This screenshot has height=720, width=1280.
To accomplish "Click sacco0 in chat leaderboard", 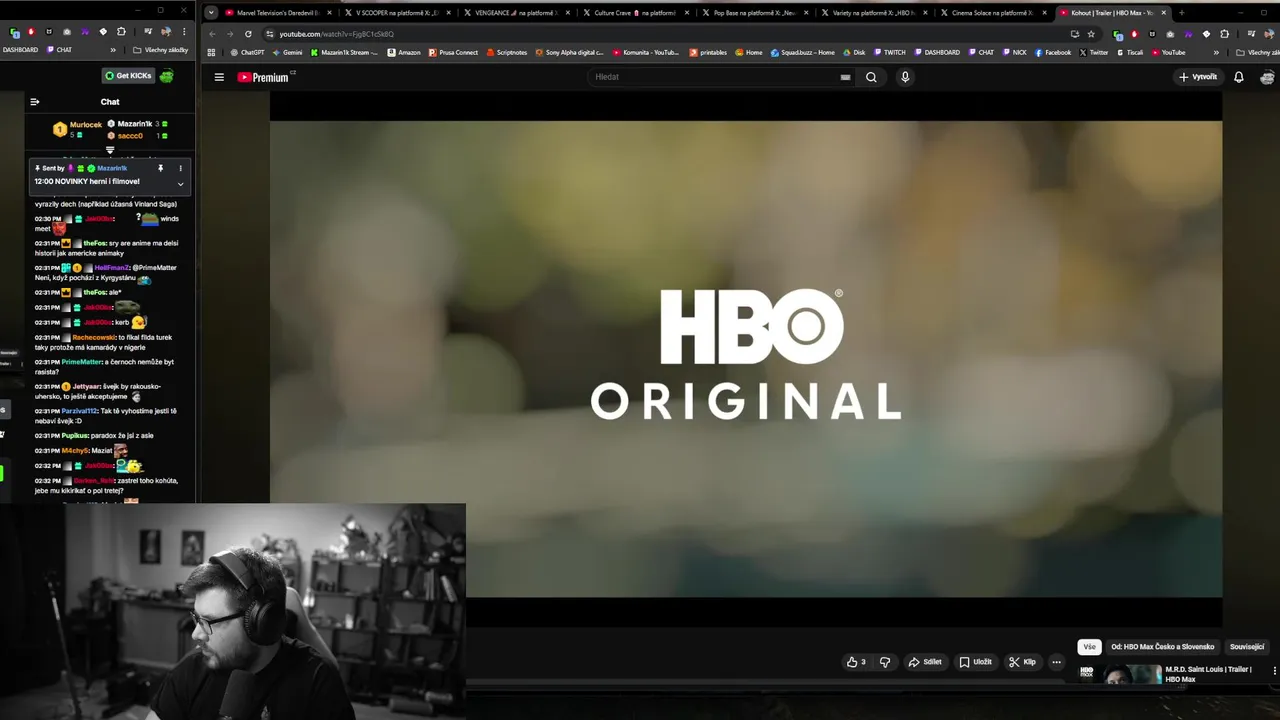I will coord(130,135).
